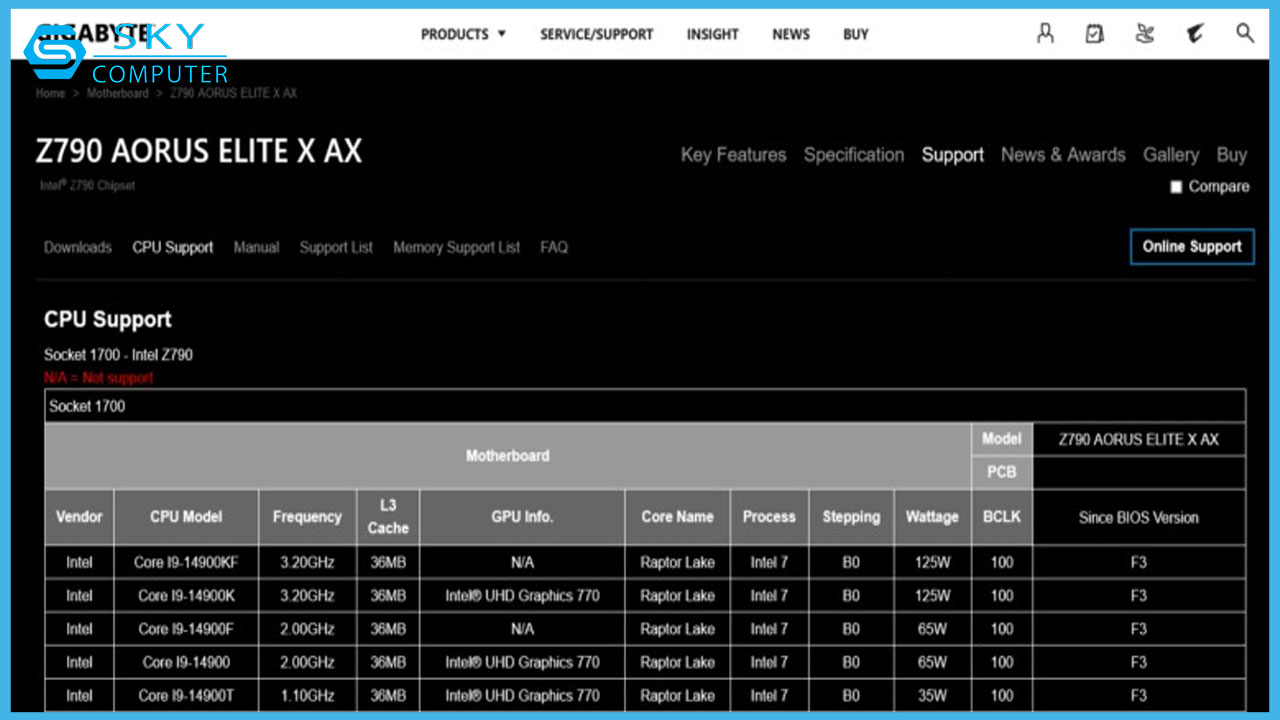The image size is (1280, 720).
Task: Click the Socket 1700 table header row
Action: click(x=645, y=406)
